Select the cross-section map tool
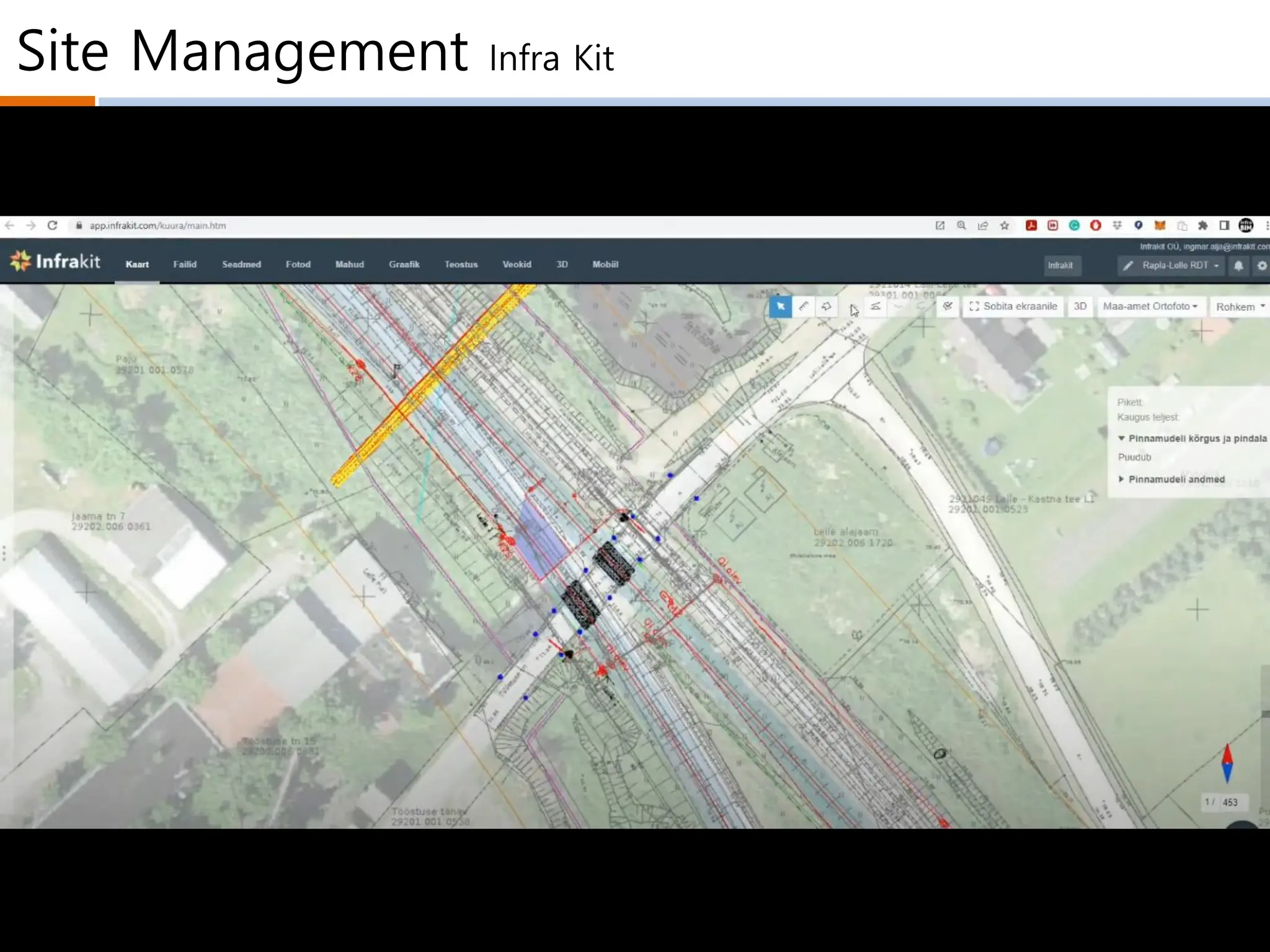 tap(876, 306)
